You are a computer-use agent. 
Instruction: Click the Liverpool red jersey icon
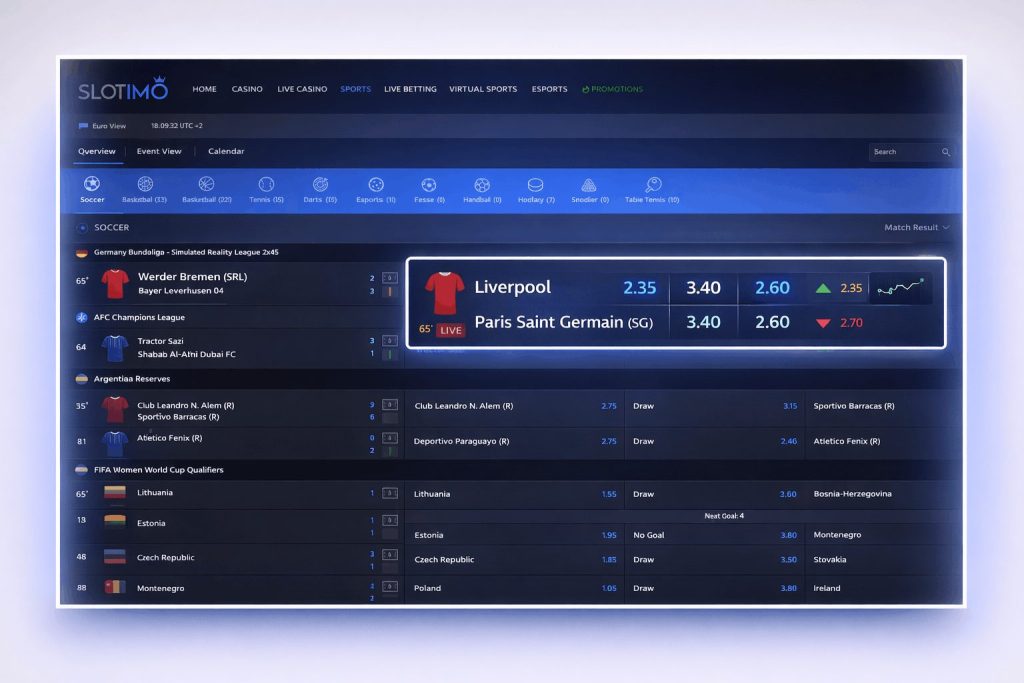click(x=444, y=293)
